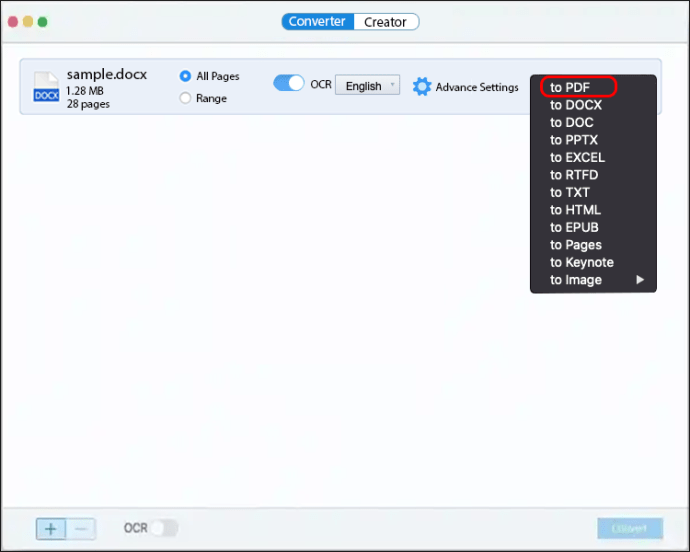Click the 1.28 MB file size text

click(x=85, y=91)
